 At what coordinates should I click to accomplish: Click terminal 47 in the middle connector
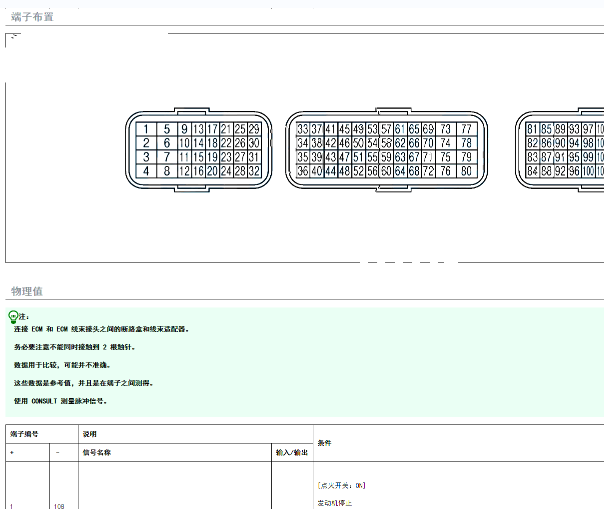point(344,157)
